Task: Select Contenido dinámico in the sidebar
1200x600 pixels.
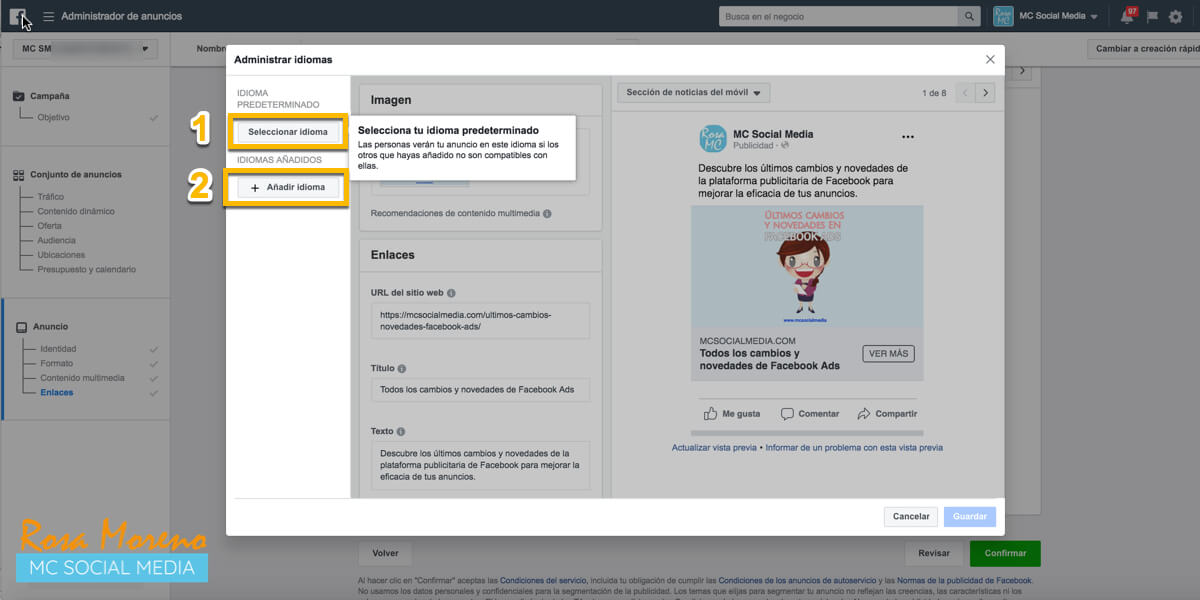Action: click(76, 211)
